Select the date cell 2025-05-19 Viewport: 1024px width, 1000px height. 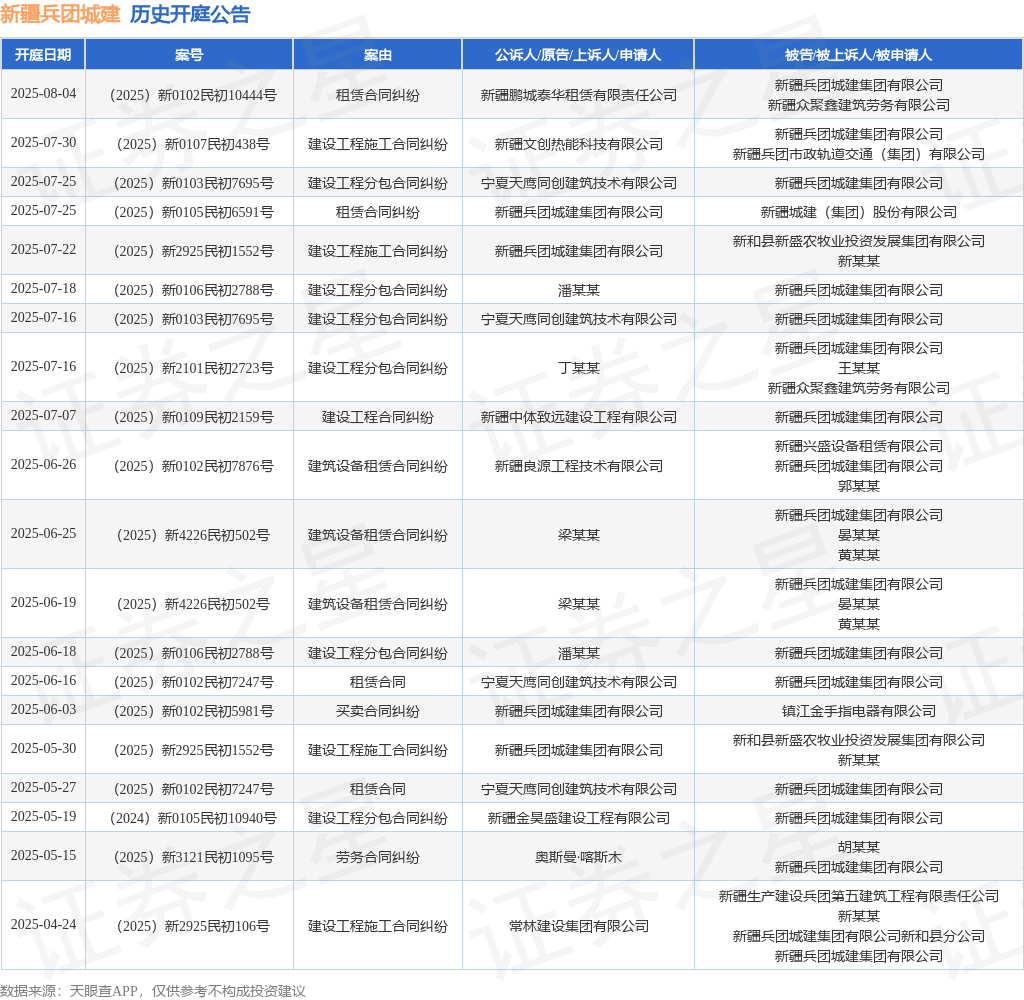43,817
